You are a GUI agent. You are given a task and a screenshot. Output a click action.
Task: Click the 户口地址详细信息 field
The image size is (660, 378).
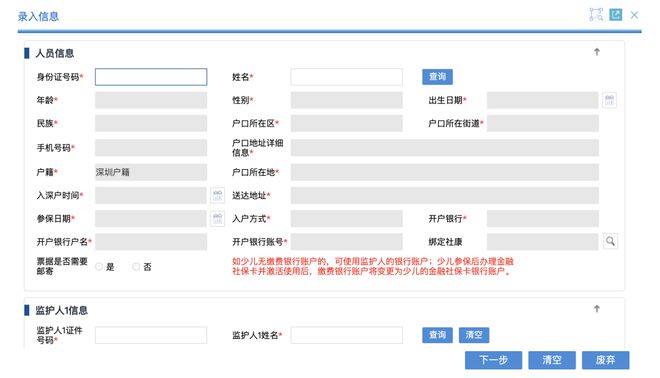[x=444, y=148]
